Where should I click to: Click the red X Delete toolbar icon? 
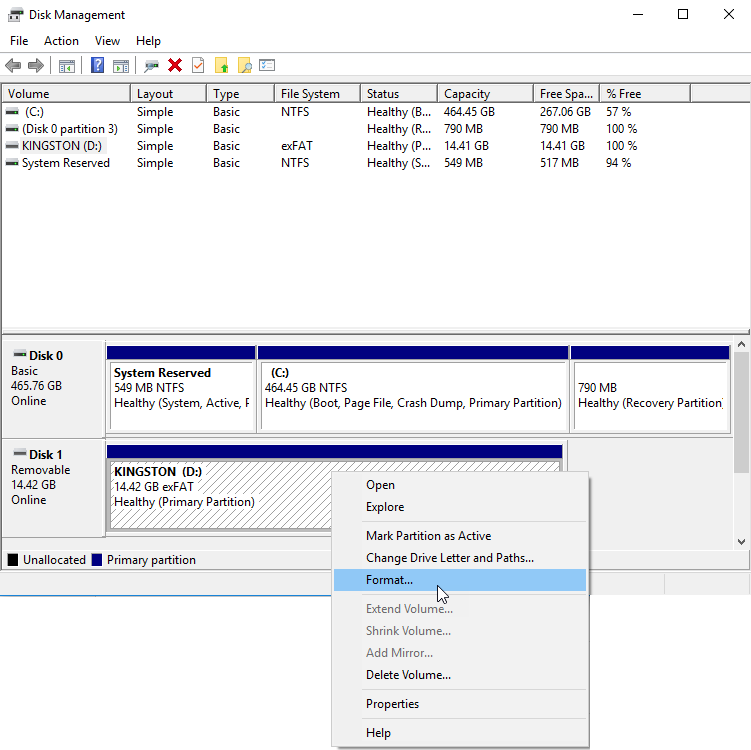click(175, 65)
